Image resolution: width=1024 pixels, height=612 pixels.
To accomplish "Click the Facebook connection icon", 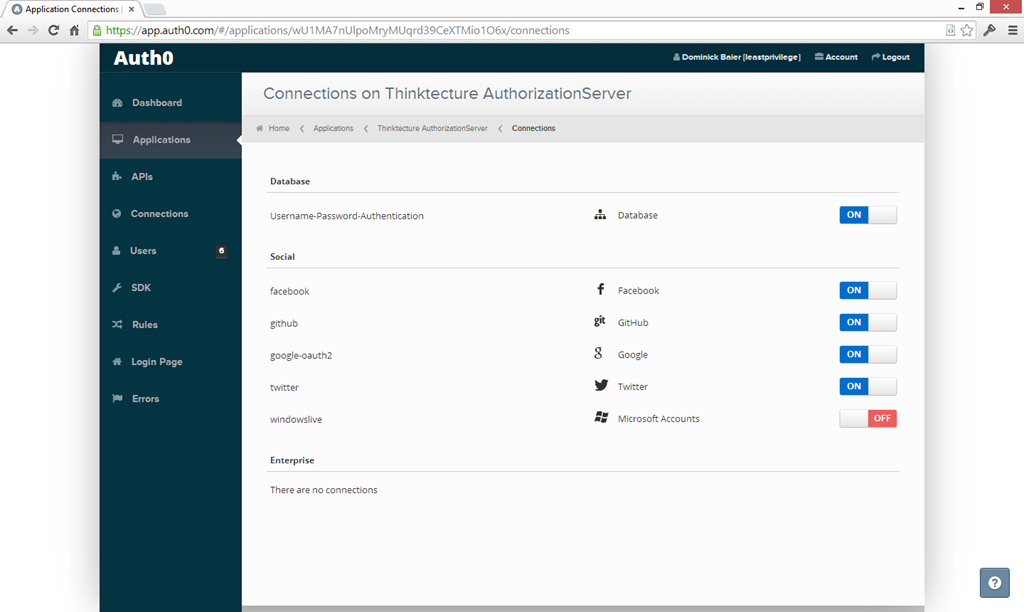I will click(x=601, y=290).
